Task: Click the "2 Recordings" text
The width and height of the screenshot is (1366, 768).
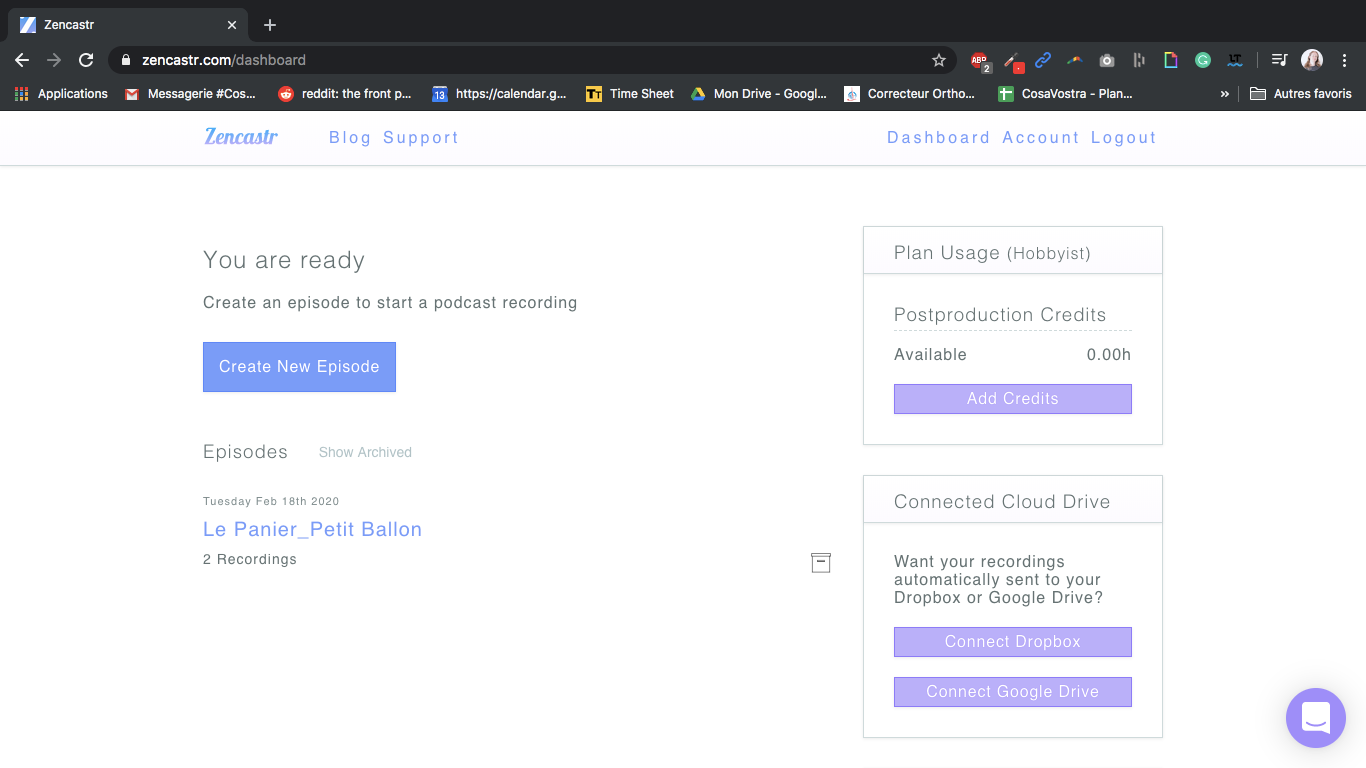Action: tap(250, 559)
